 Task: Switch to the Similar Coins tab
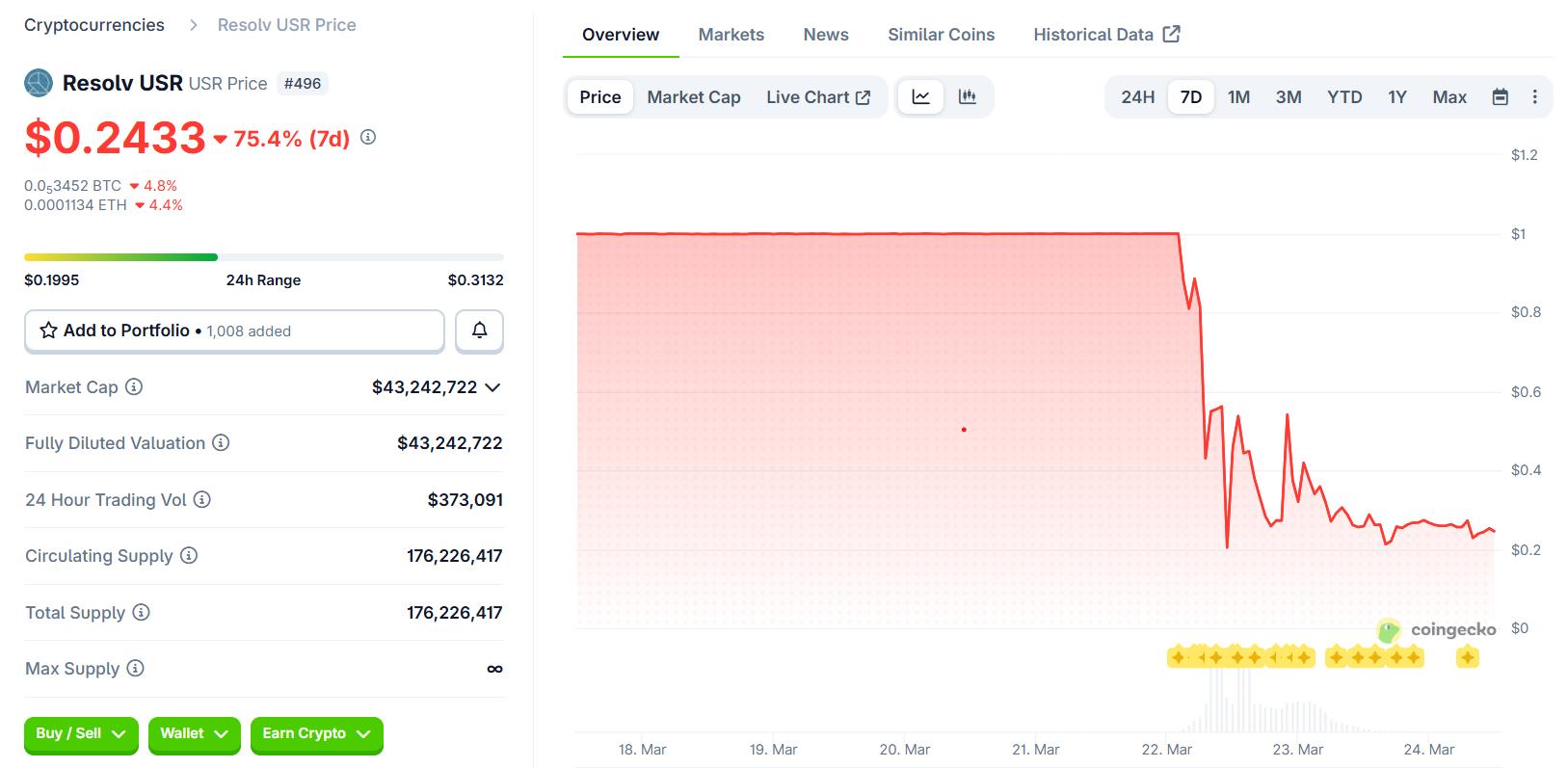(941, 35)
